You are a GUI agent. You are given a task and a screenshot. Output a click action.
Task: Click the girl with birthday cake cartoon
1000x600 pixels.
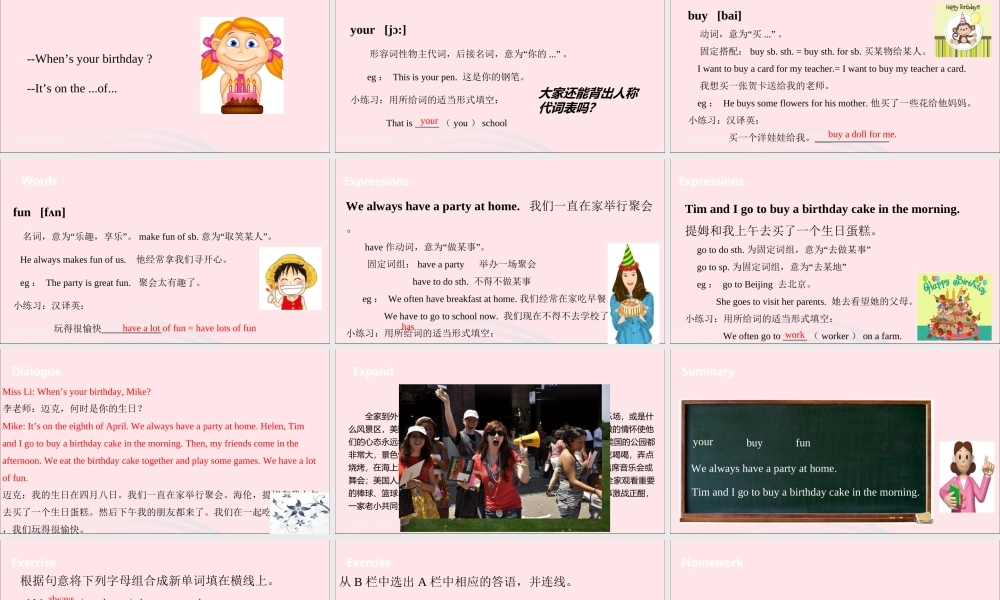(x=242, y=65)
